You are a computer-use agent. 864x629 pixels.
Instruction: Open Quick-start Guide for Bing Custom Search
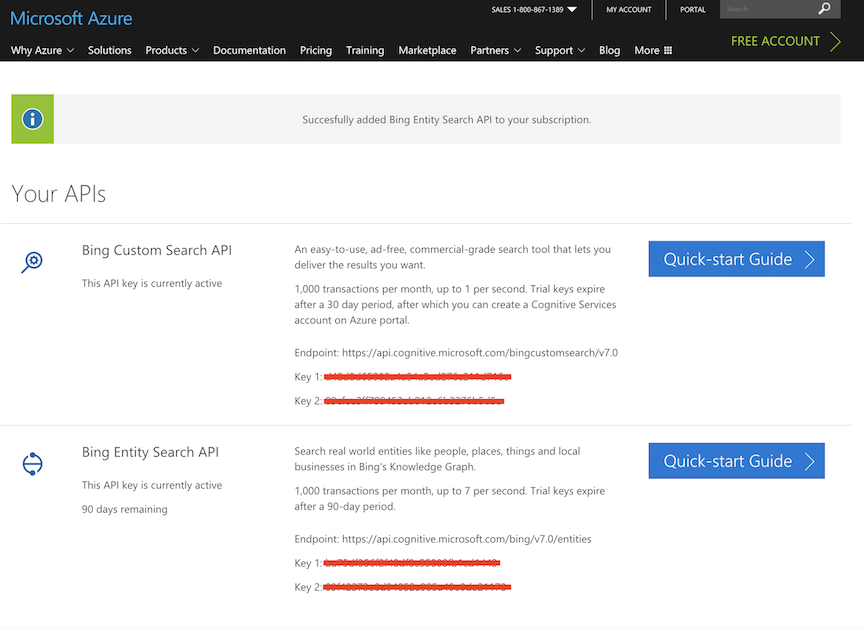[x=736, y=259]
